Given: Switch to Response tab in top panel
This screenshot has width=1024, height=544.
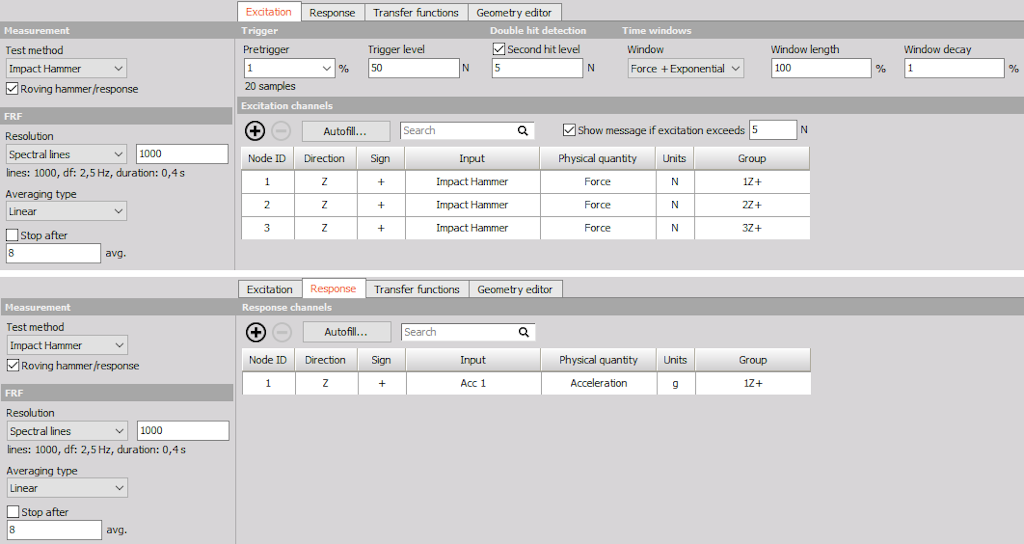Looking at the screenshot, I should (332, 12).
